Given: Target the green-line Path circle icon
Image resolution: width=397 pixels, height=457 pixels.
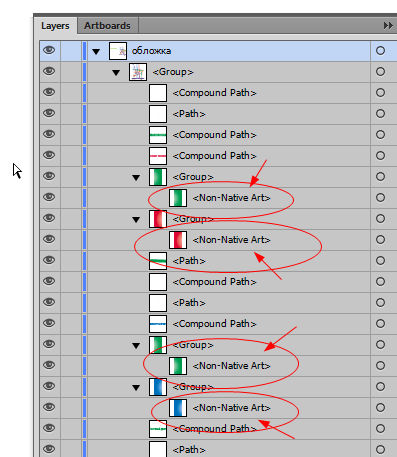Looking at the screenshot, I should [x=380, y=261].
